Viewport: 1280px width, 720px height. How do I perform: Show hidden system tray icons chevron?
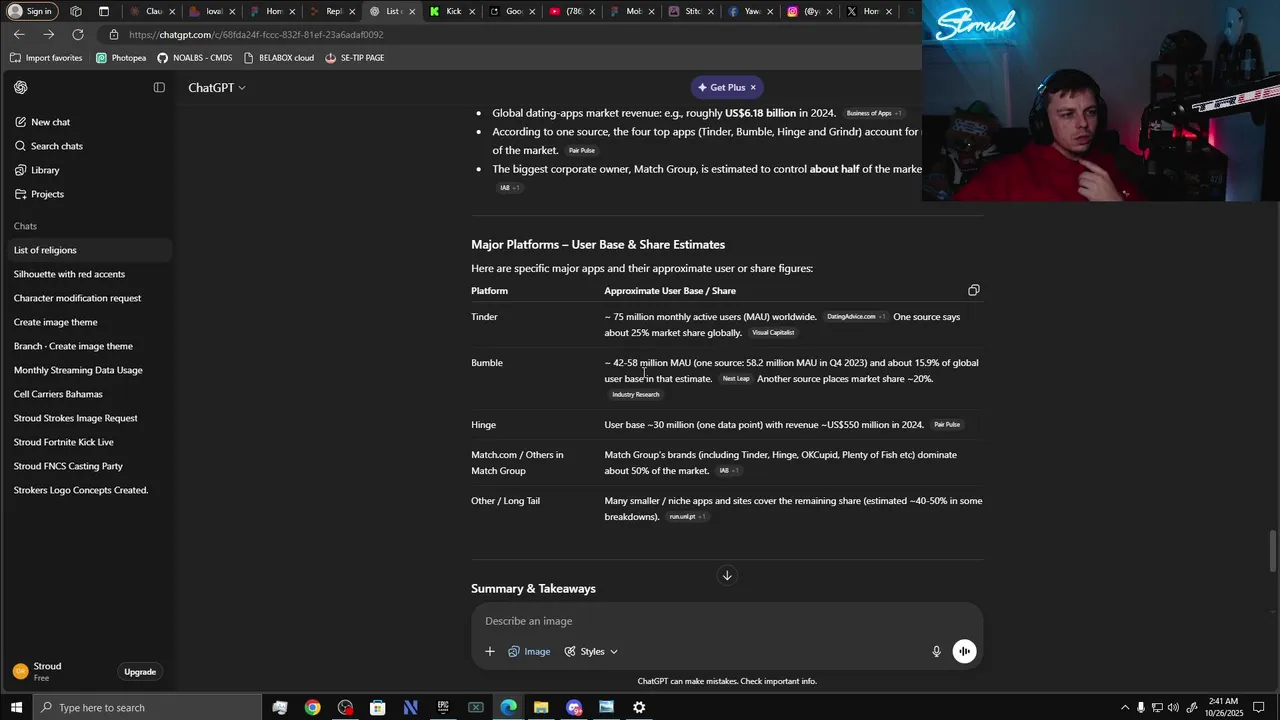coord(1124,708)
